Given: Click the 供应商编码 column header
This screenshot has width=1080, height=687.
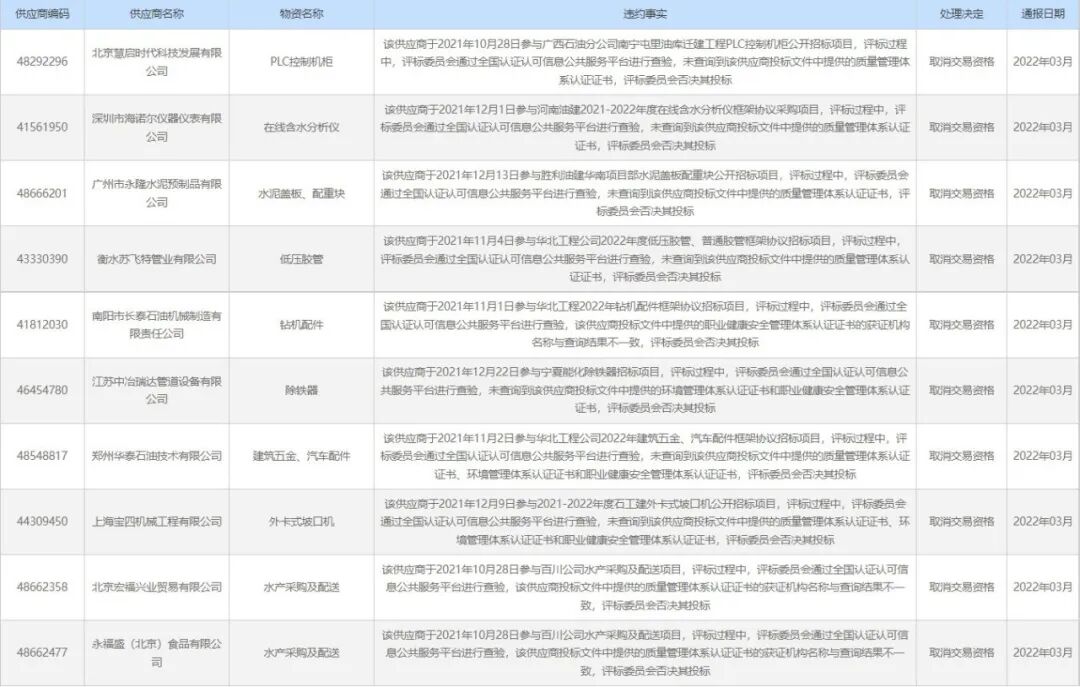Looking at the screenshot, I should pos(40,14).
